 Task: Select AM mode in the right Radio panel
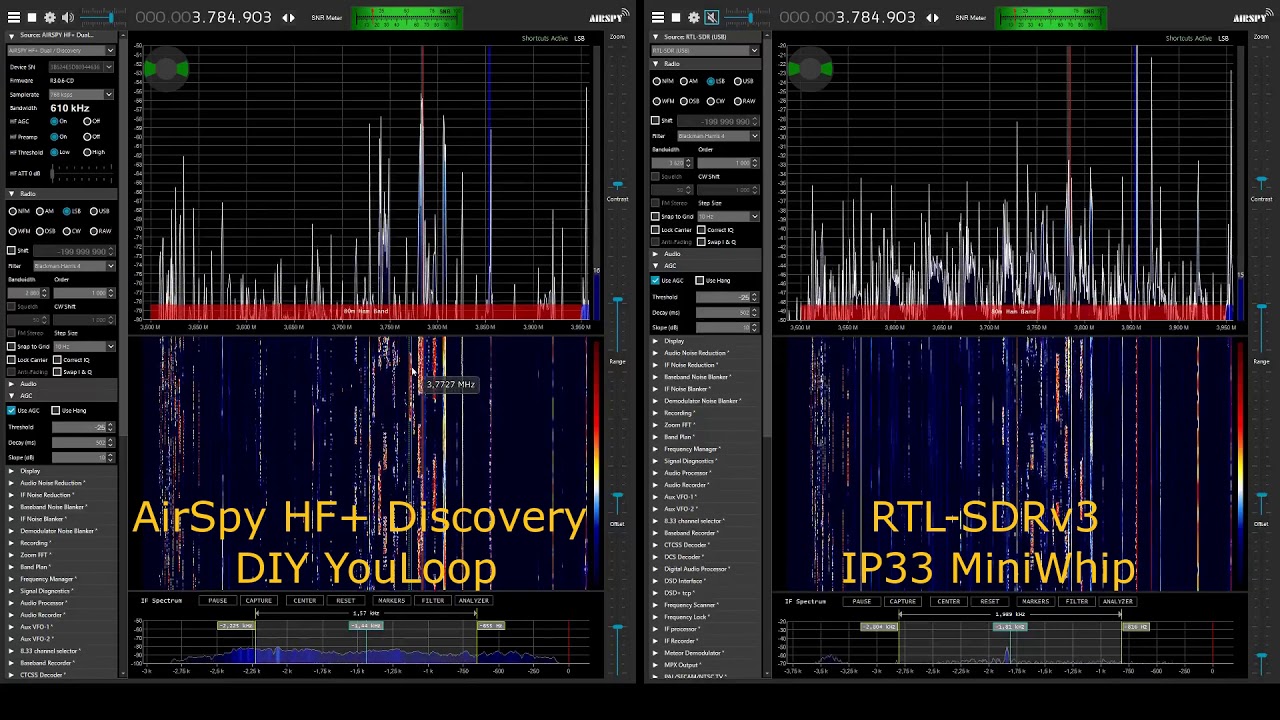(684, 81)
